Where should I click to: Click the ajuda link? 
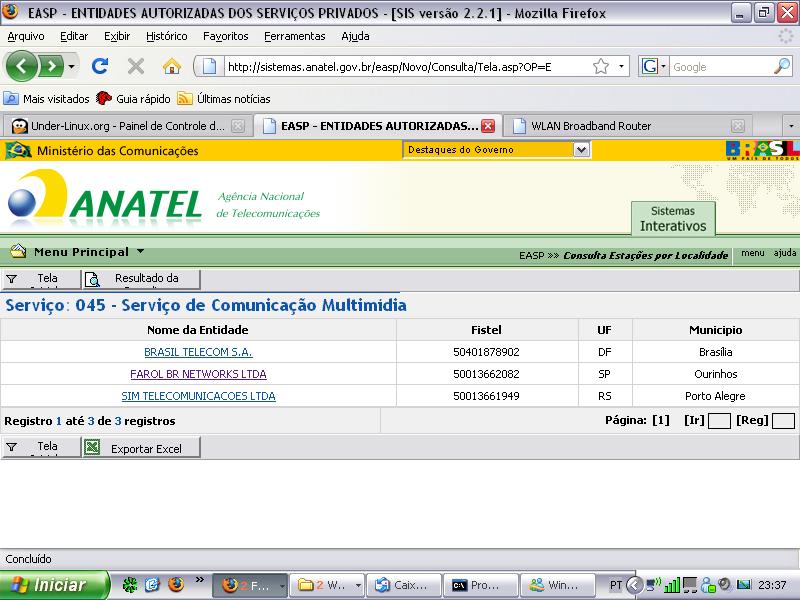pos(785,253)
